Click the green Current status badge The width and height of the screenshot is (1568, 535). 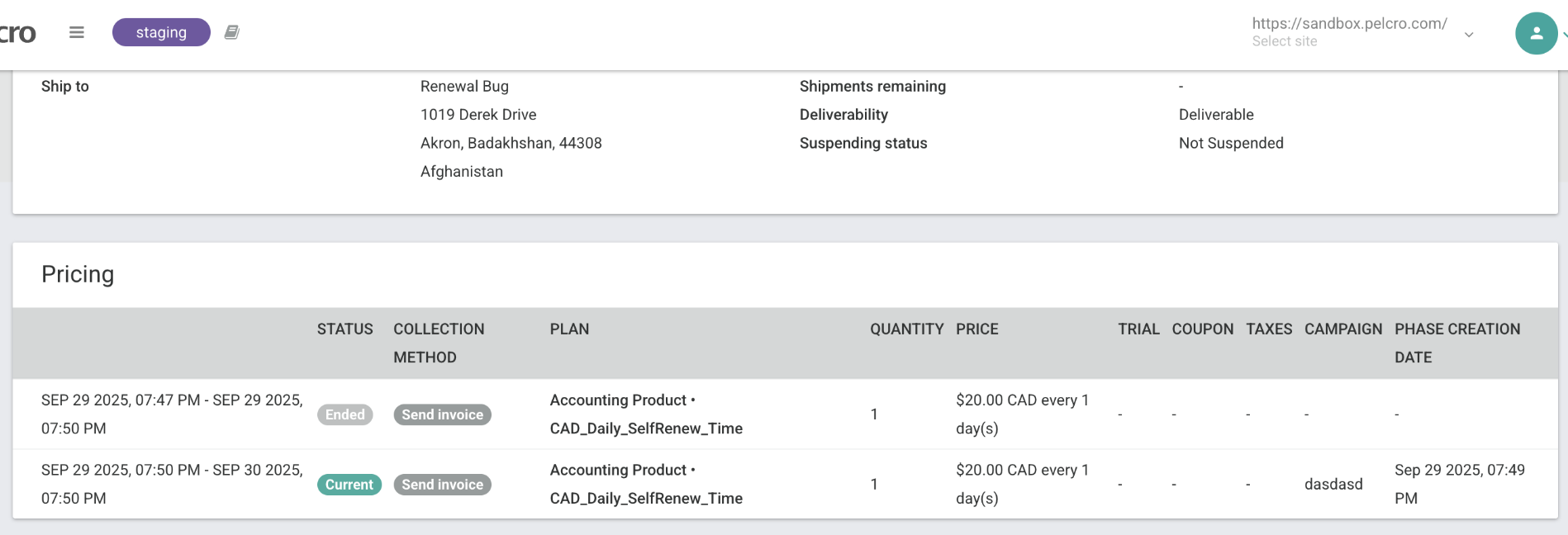349,485
